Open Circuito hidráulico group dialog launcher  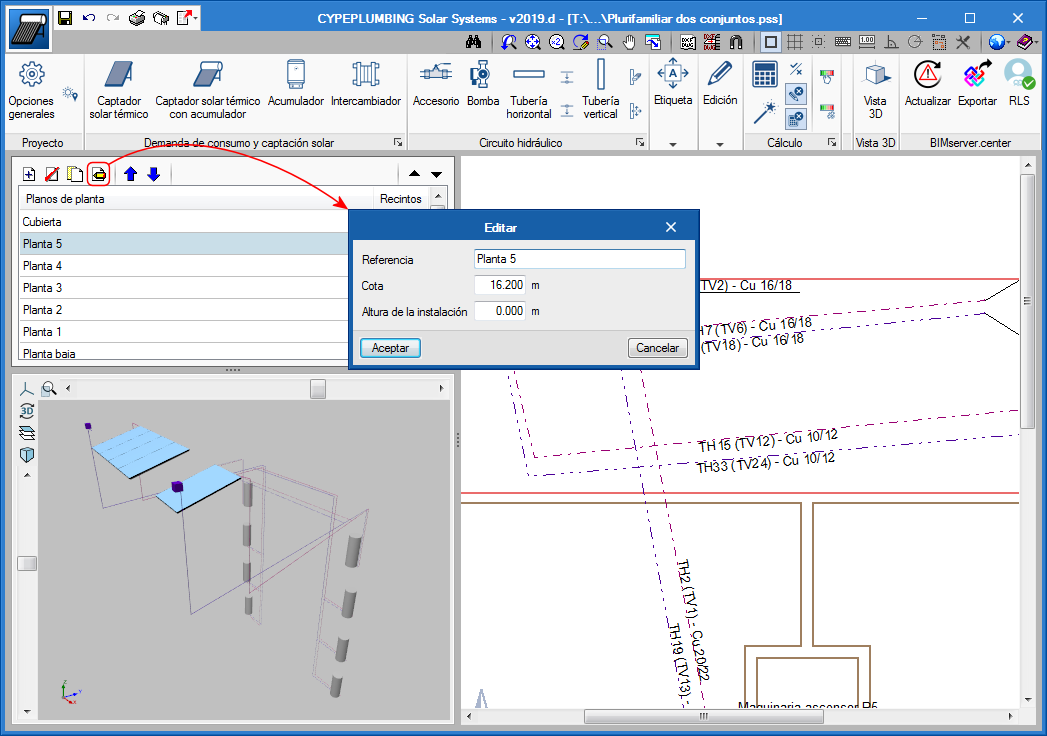tap(640, 142)
